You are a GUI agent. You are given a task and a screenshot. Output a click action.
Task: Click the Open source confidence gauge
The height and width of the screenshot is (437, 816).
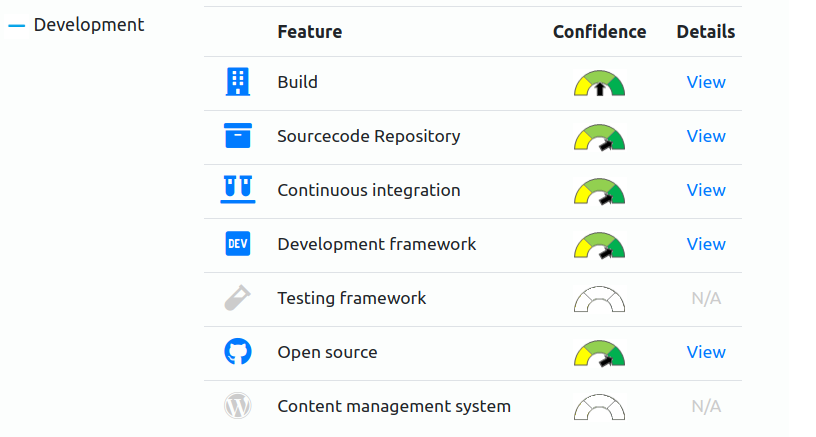click(600, 353)
